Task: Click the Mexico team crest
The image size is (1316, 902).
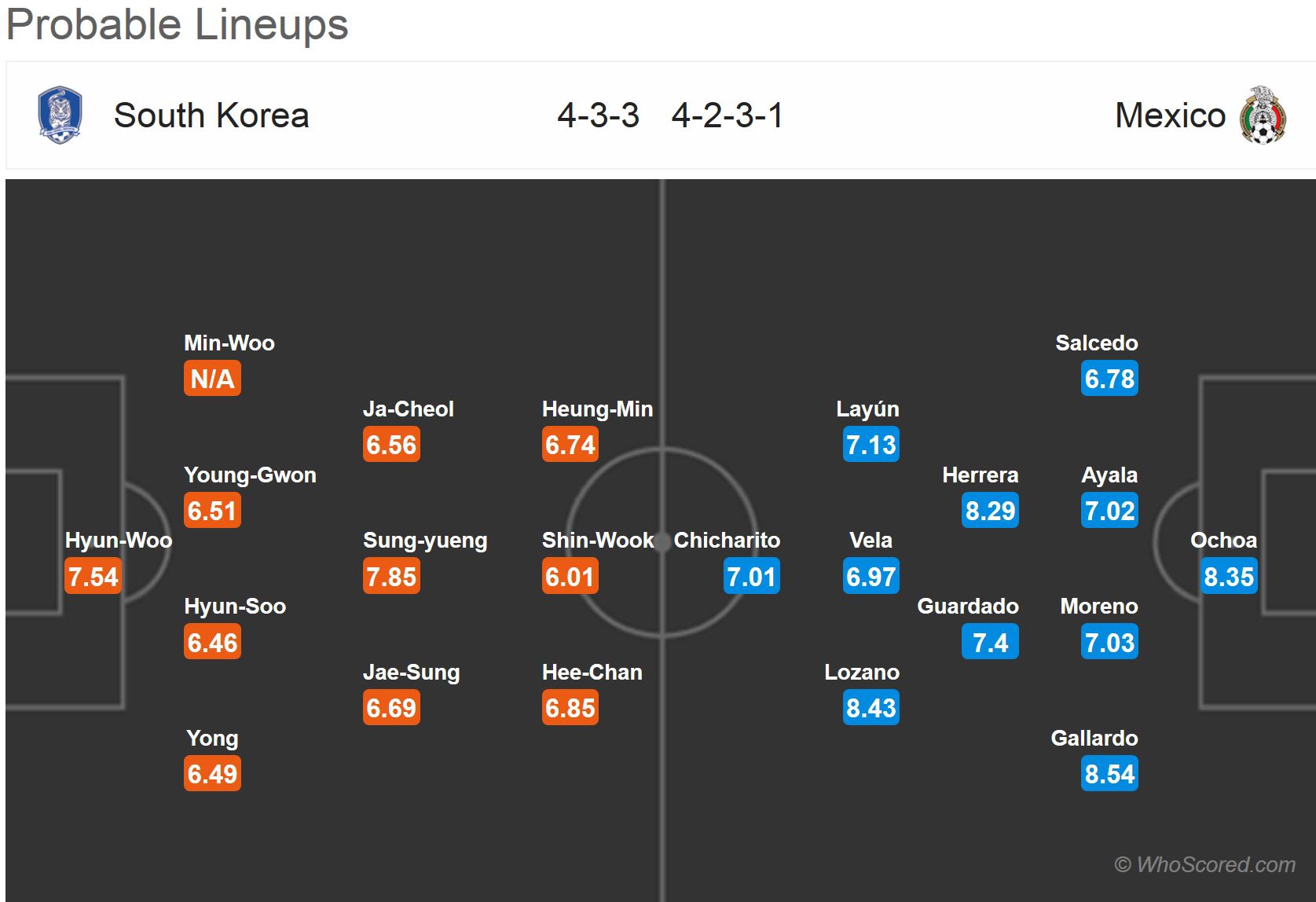Action: point(1263,115)
